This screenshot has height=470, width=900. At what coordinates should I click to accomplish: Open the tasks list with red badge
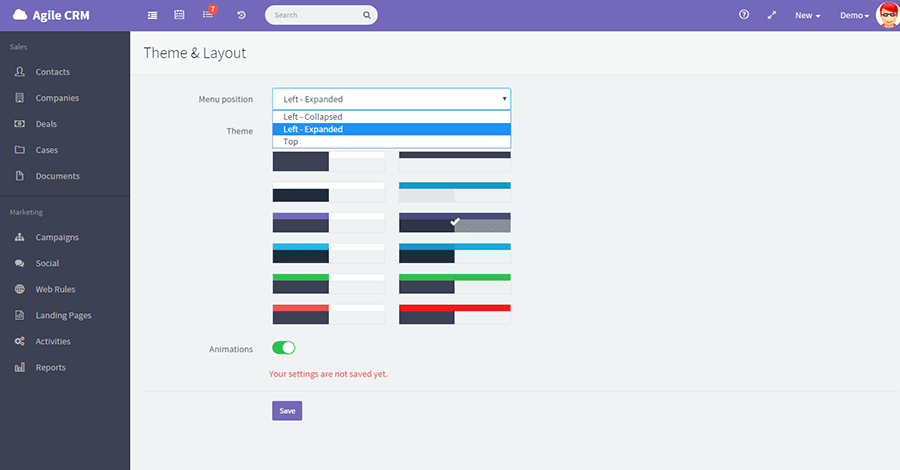coord(208,15)
